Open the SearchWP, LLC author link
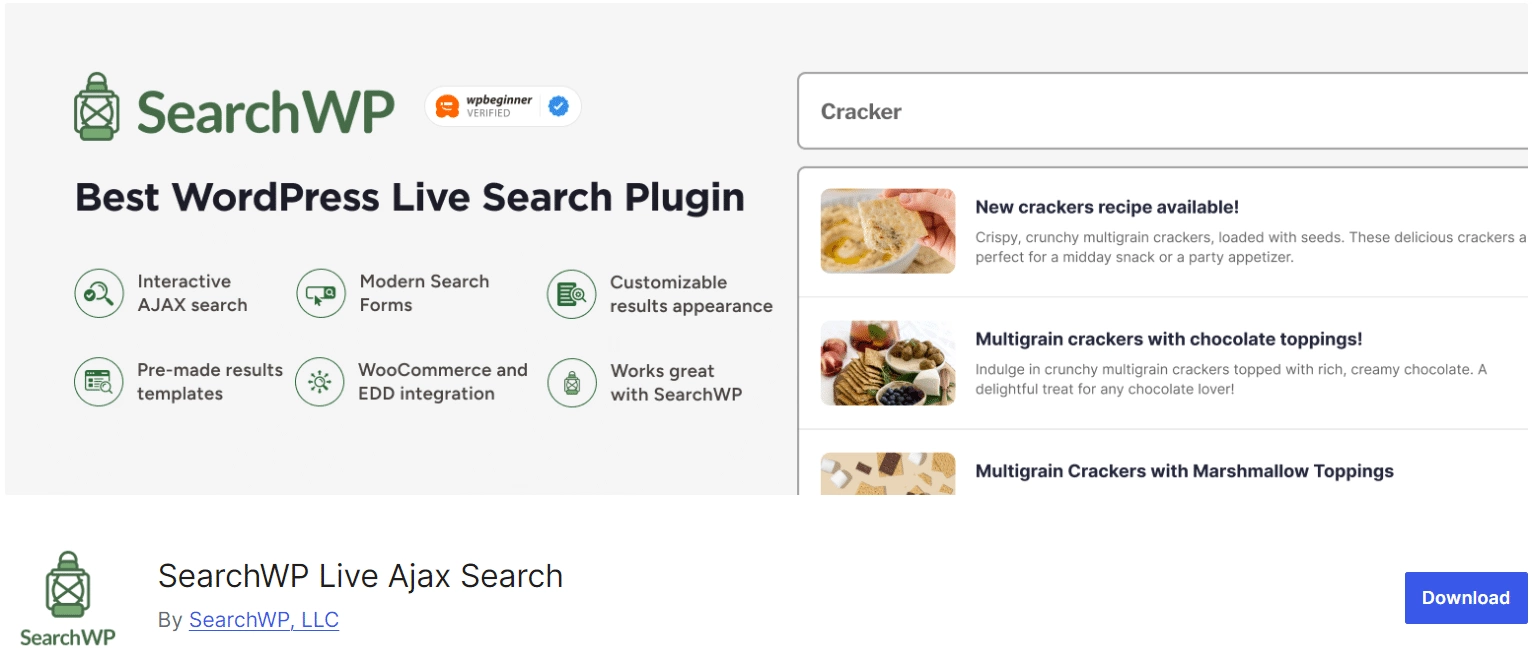The image size is (1533, 654). (x=263, y=620)
